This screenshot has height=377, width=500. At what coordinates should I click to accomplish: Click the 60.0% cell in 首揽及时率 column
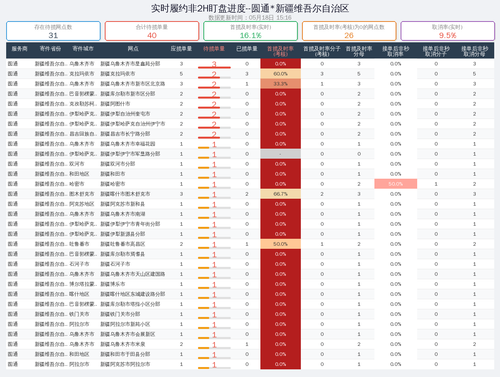(280, 74)
